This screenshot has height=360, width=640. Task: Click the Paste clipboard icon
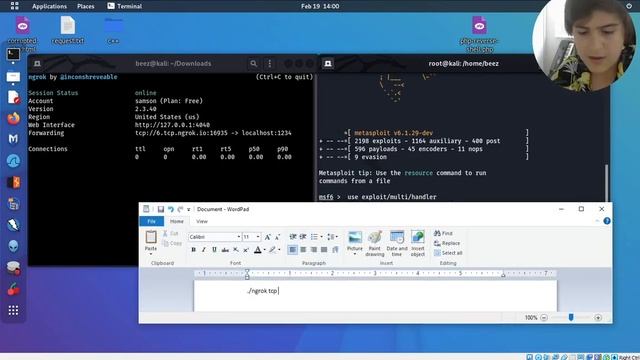coord(151,237)
